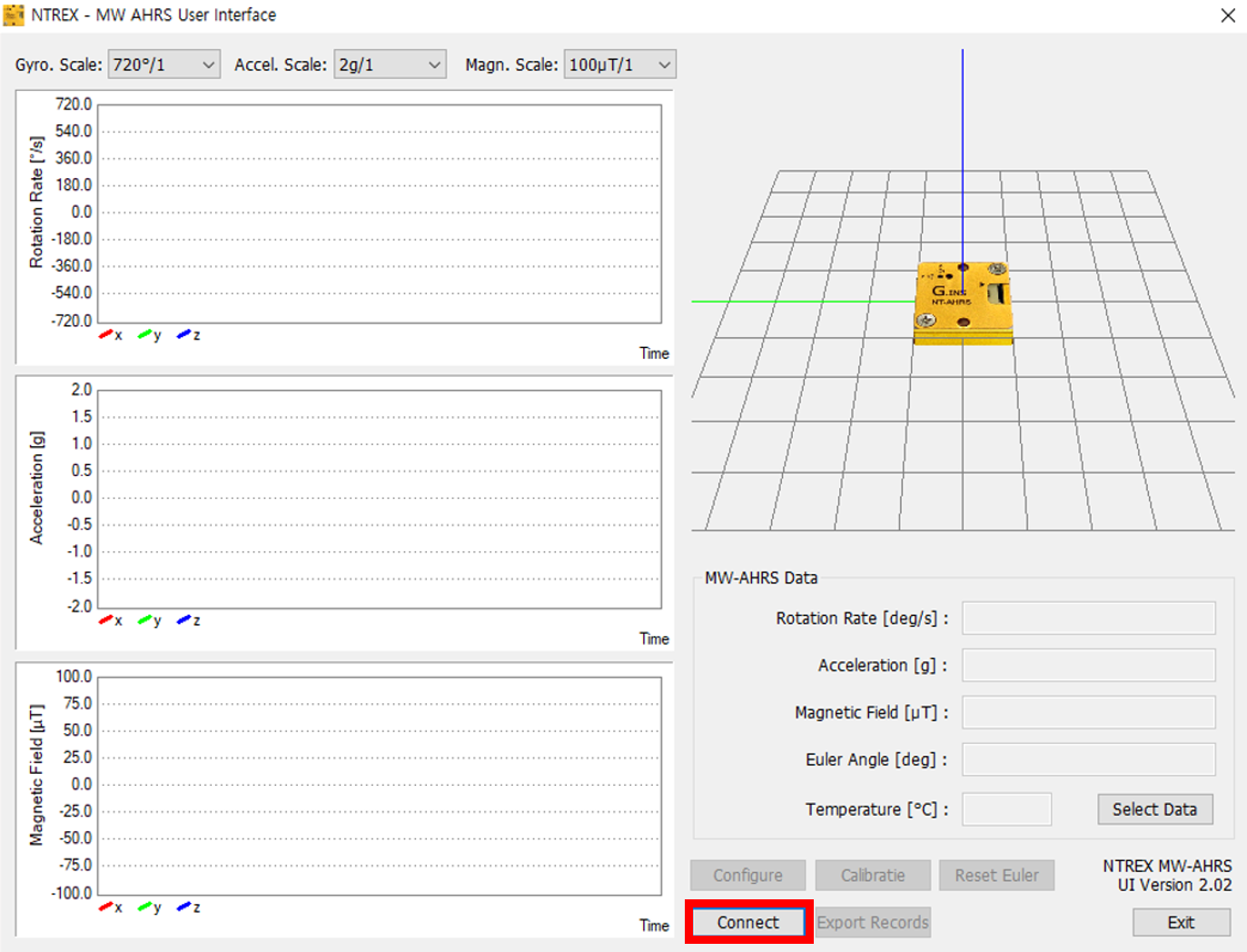Click the Acceleration [g] chart axis label
The height and width of the screenshot is (952, 1247).
pyautogui.click(x=36, y=488)
